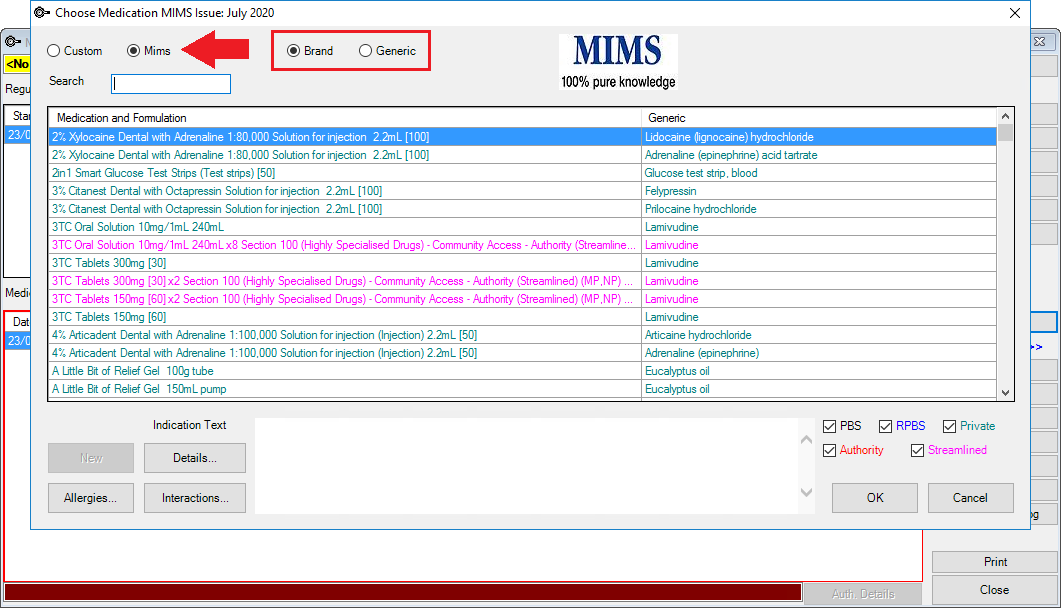
Task: Select the Lidocaine (lignocaine) hydrochloride generic cell
Action: [819, 137]
